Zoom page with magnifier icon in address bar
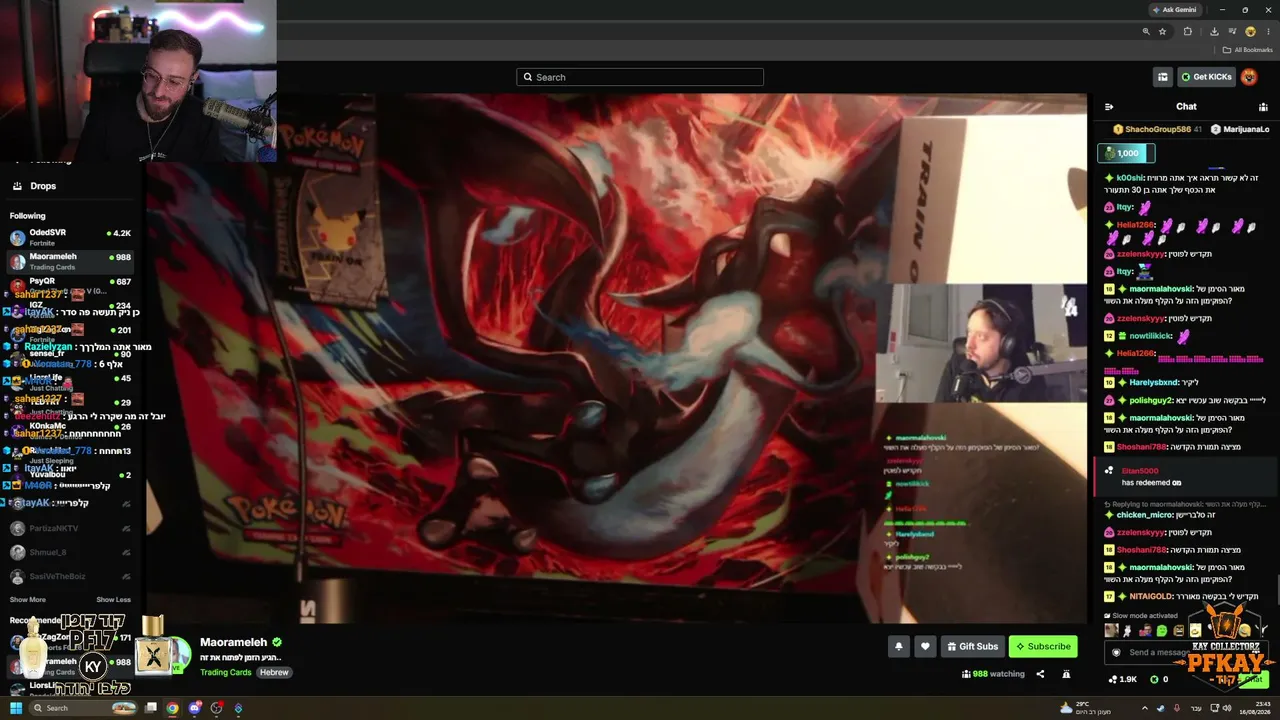The image size is (1280, 720). [x=1146, y=31]
